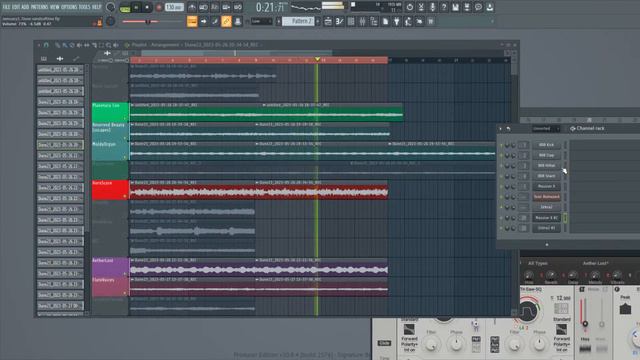
Task: Toggle the wait-for-input icon
Action: [x=203, y=7]
